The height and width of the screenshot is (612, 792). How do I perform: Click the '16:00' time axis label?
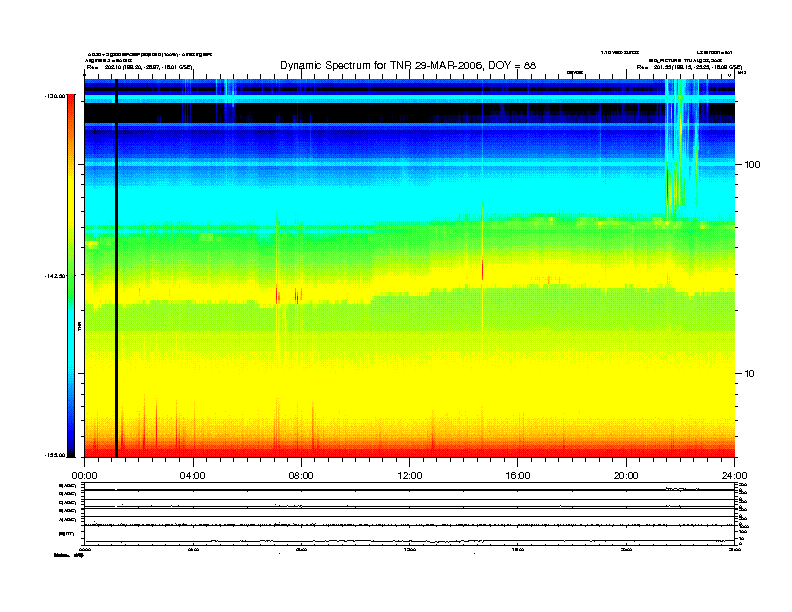click(518, 476)
